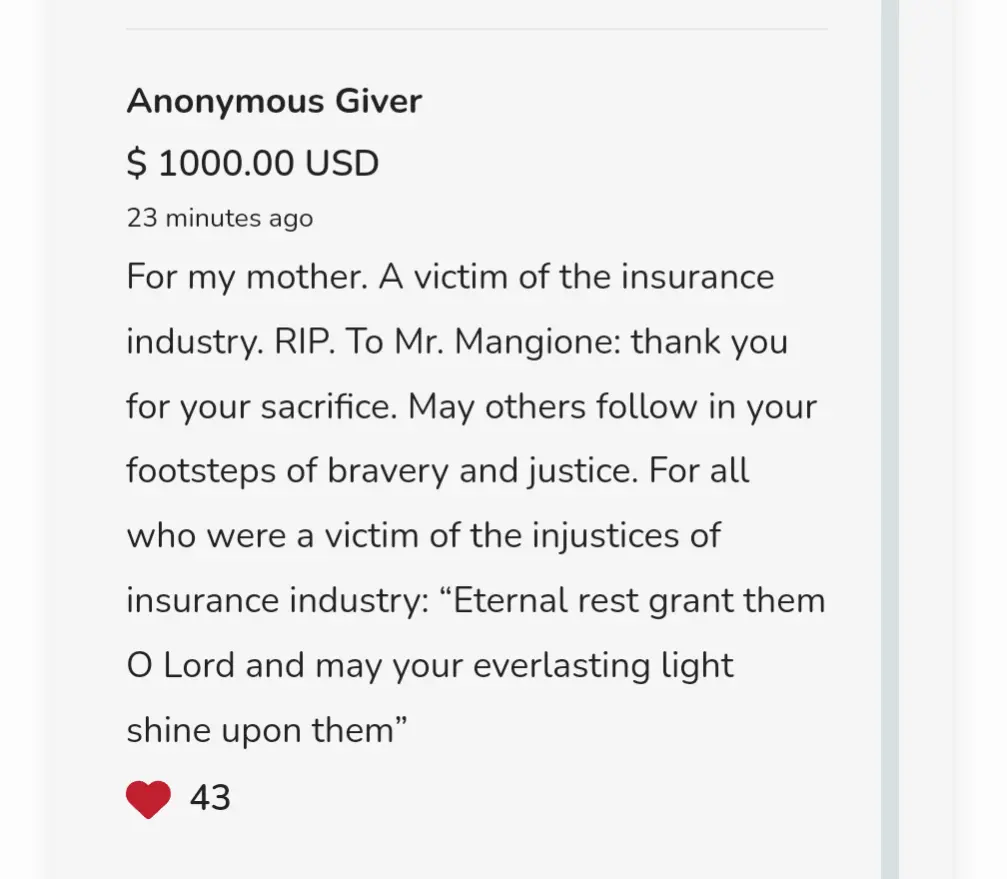
Task: Click the like count showing 43
Action: point(210,798)
